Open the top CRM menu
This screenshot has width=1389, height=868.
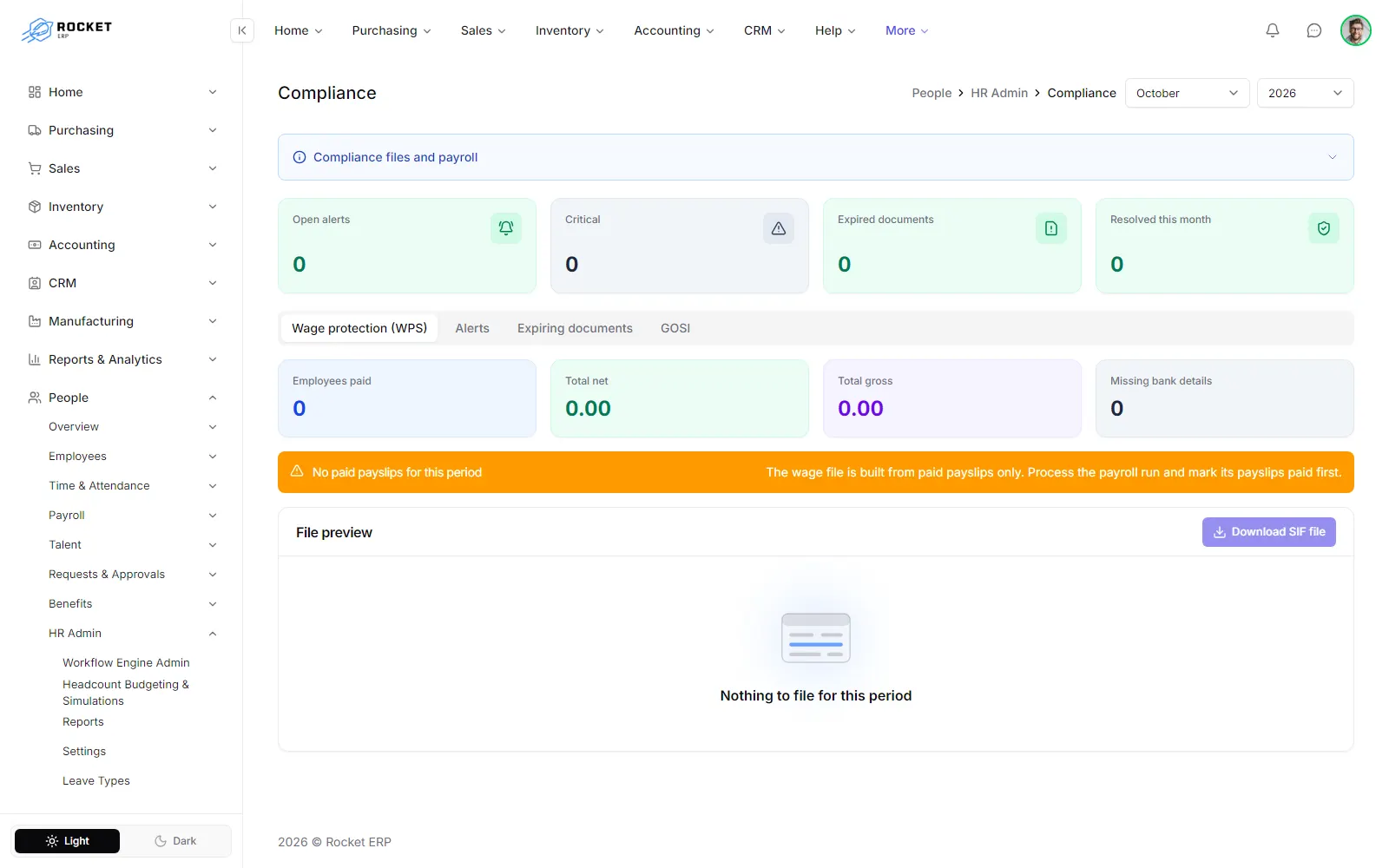click(764, 30)
